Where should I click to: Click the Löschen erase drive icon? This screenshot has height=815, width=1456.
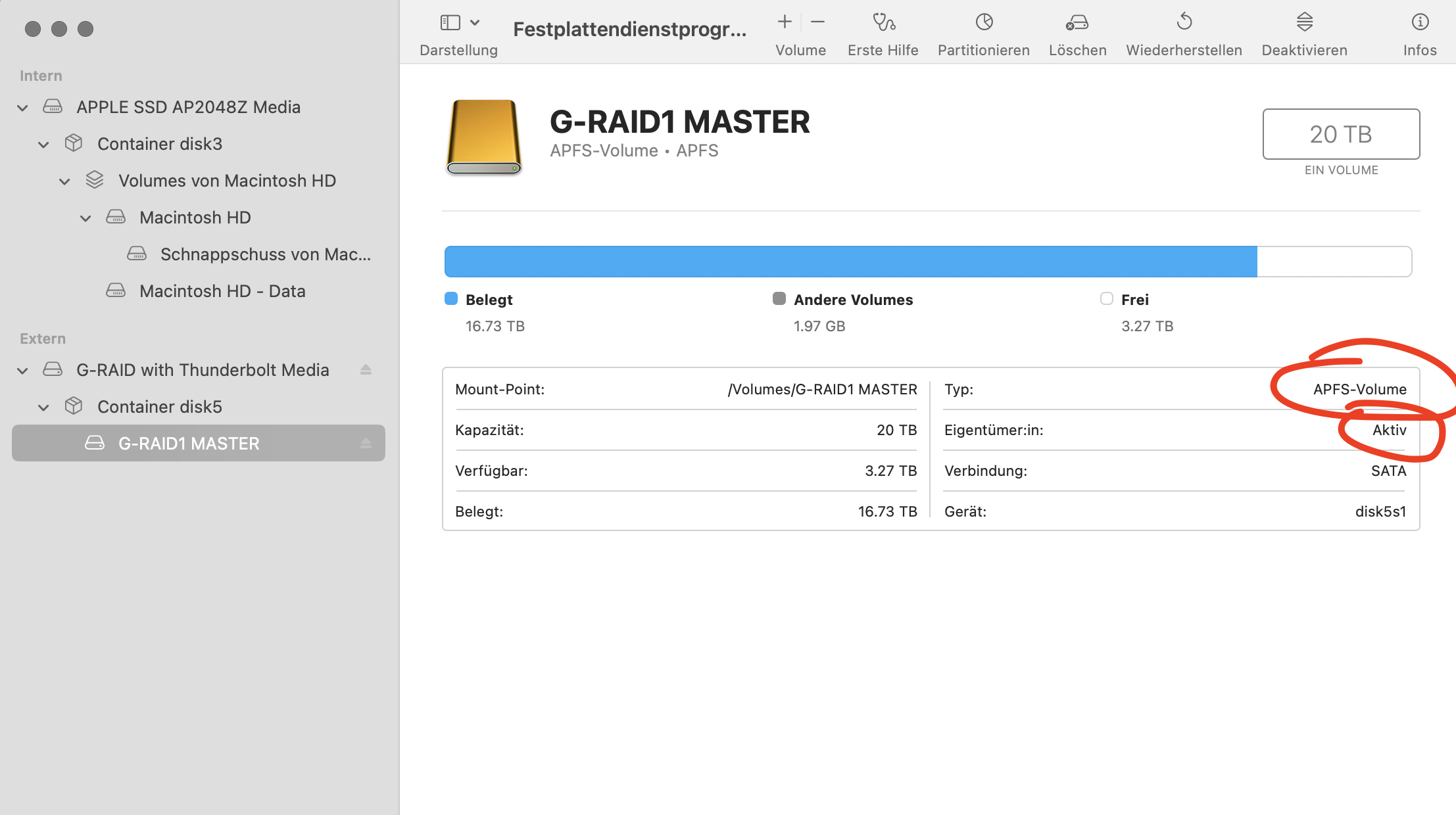point(1077,22)
